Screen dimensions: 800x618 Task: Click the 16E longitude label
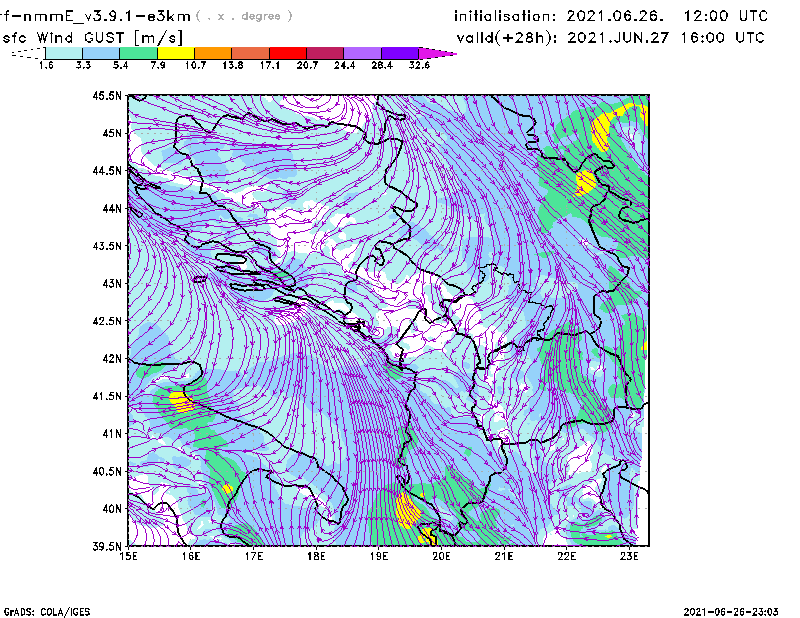191,556
